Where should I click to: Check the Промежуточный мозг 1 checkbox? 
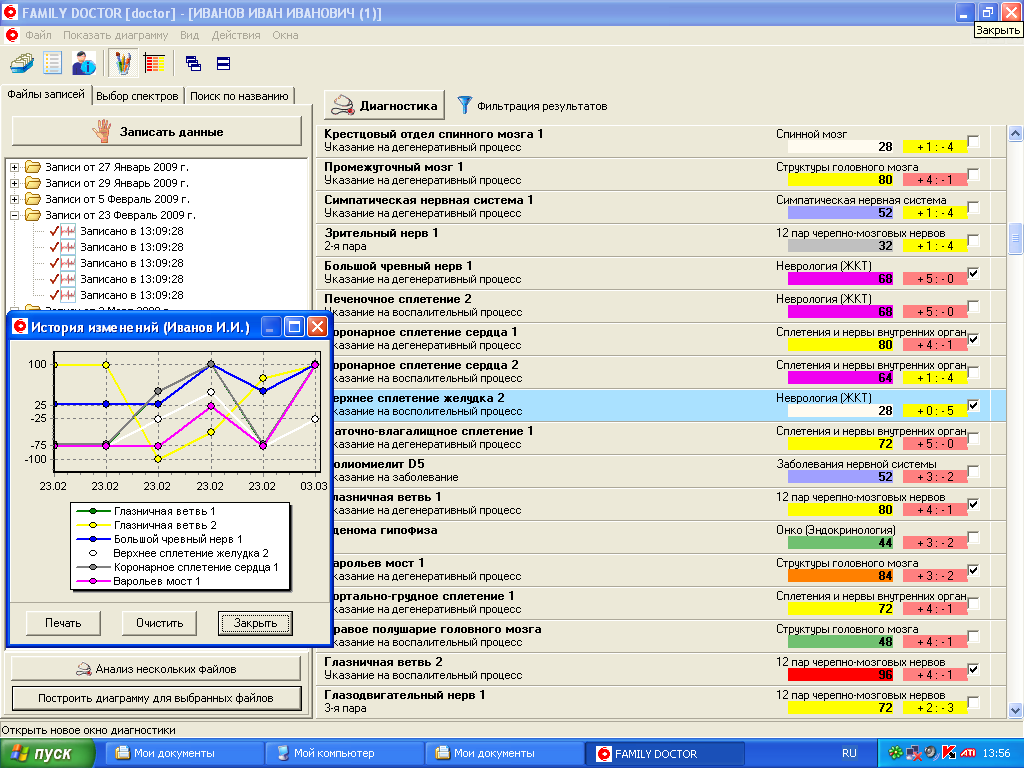point(973,174)
